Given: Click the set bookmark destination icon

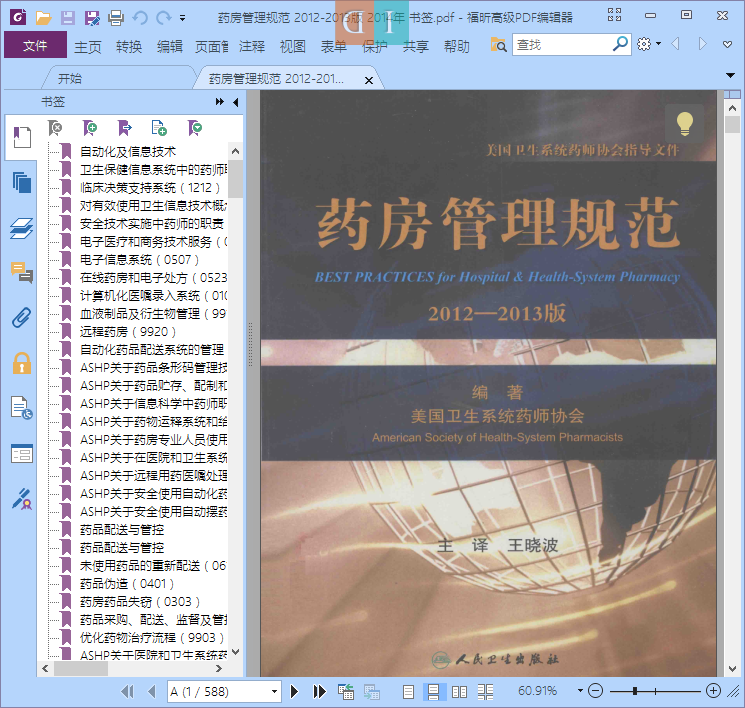Looking at the screenshot, I should pos(124,128).
